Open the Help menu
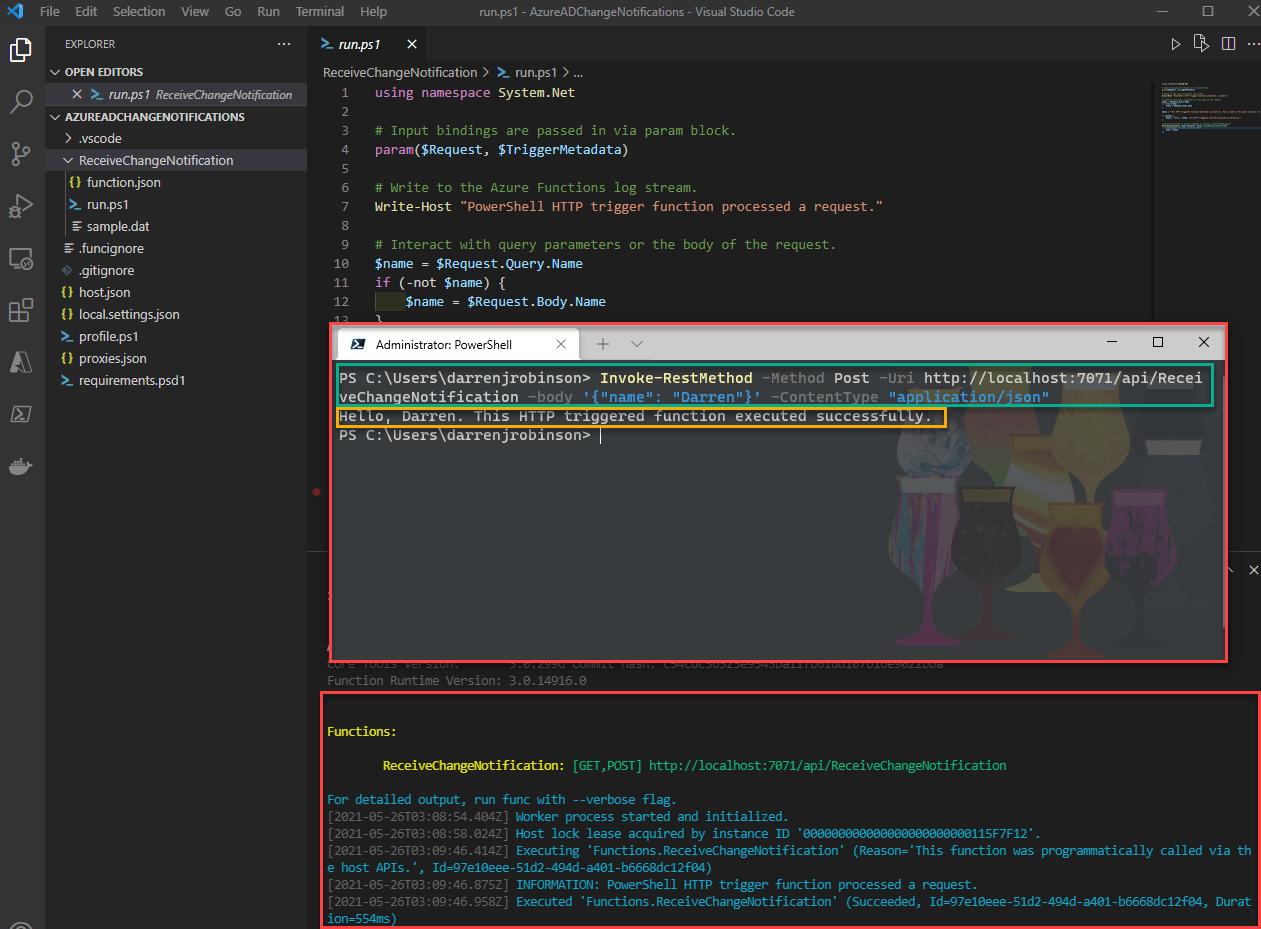This screenshot has height=929, width=1261. tap(373, 11)
